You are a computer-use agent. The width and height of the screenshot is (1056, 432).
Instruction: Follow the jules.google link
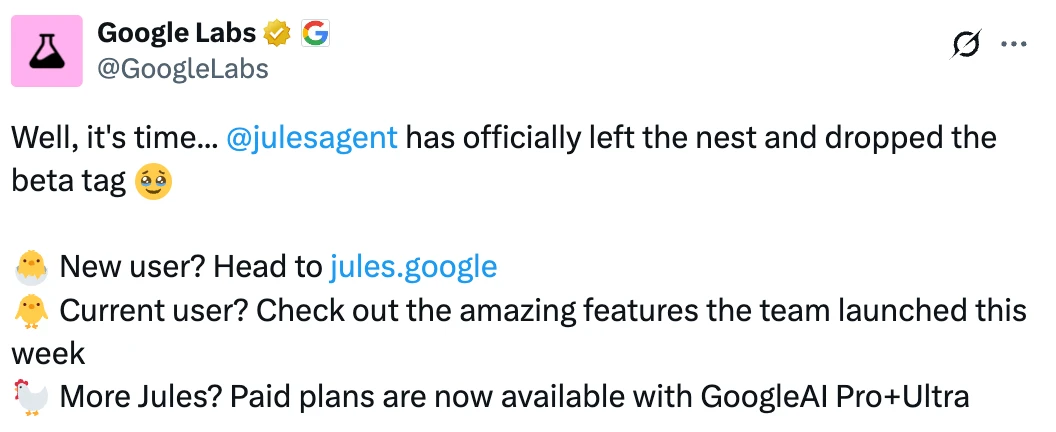point(413,267)
